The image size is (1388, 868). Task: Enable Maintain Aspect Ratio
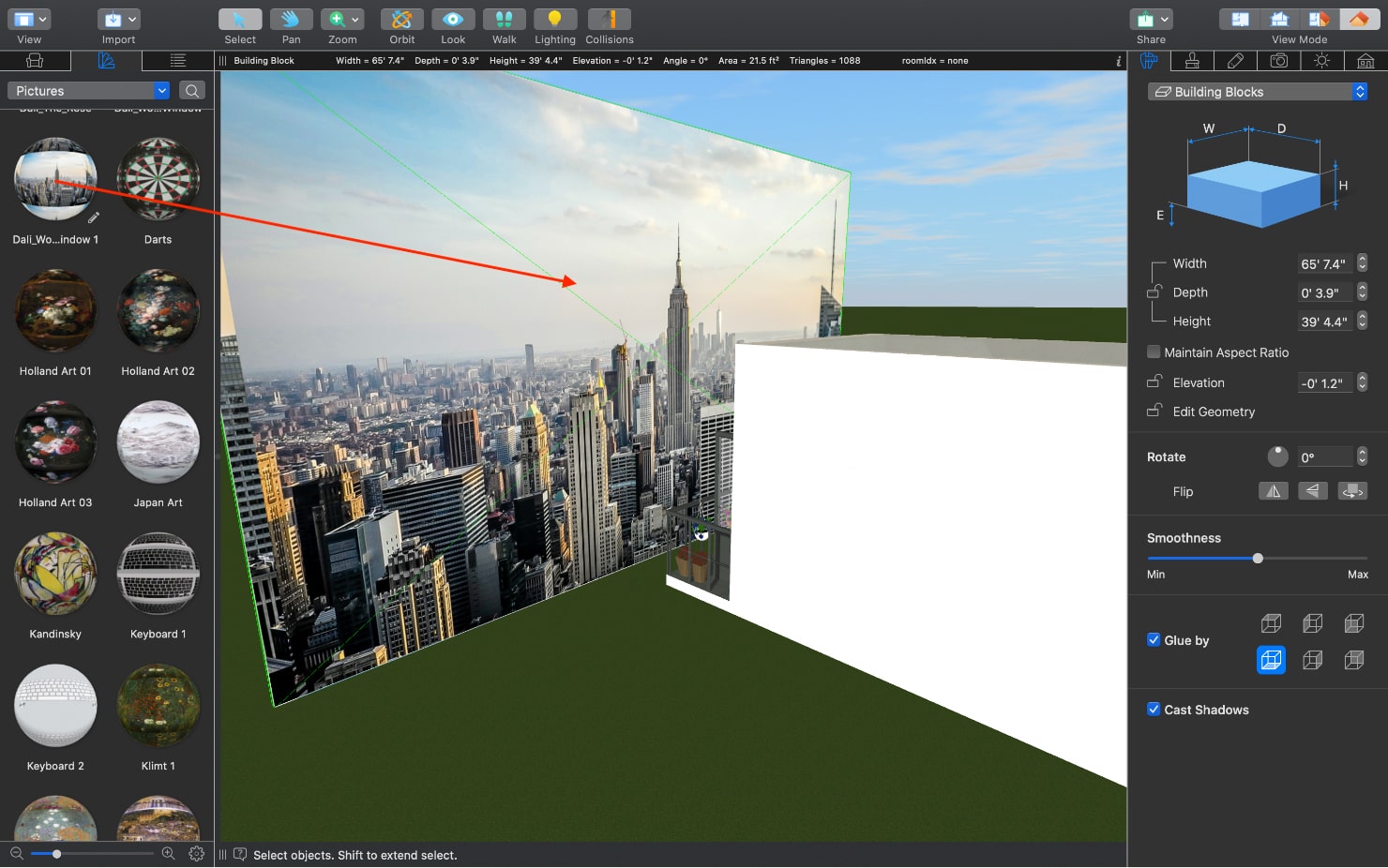(x=1154, y=352)
